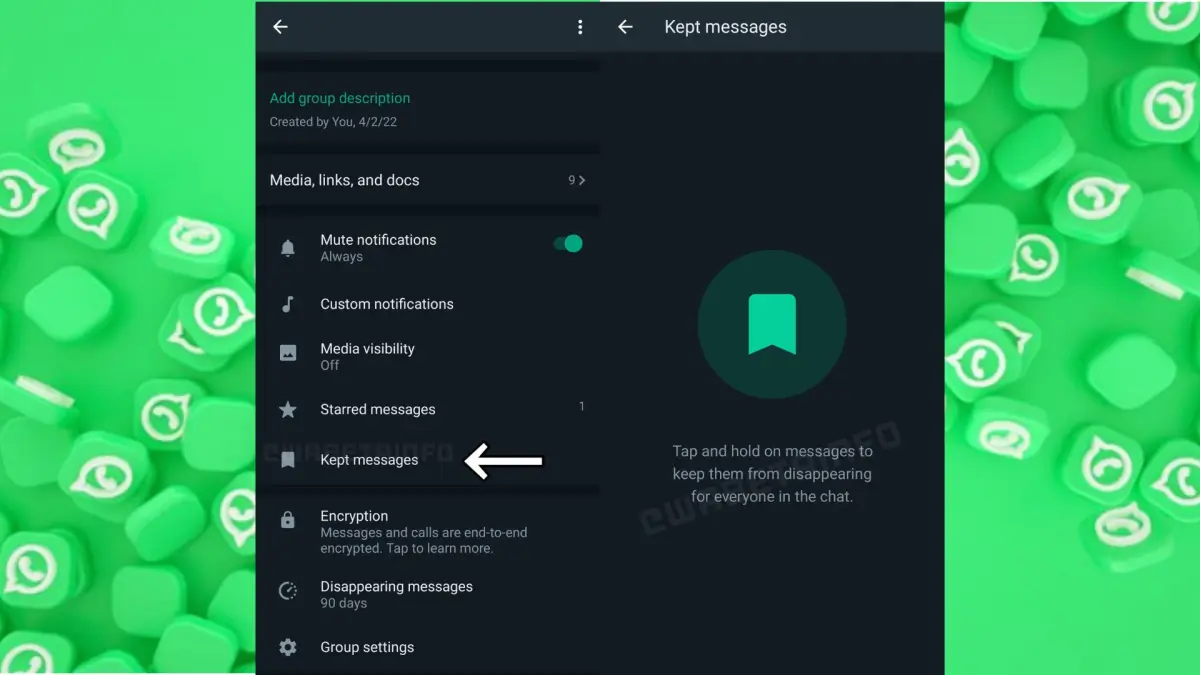
Task: Open the three-dot overflow menu
Action: pos(580,27)
